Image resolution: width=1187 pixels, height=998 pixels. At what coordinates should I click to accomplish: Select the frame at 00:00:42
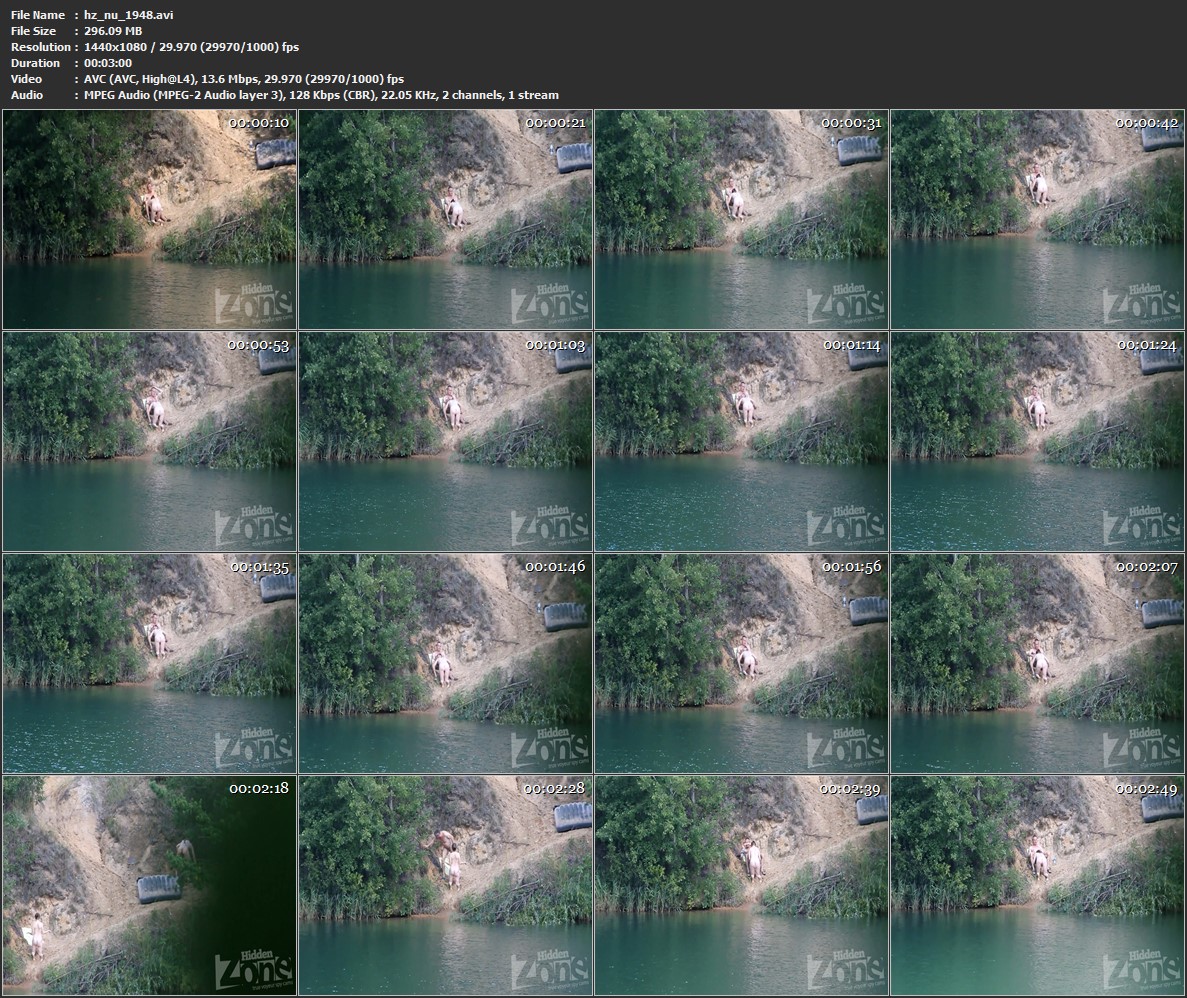click(x=1037, y=219)
